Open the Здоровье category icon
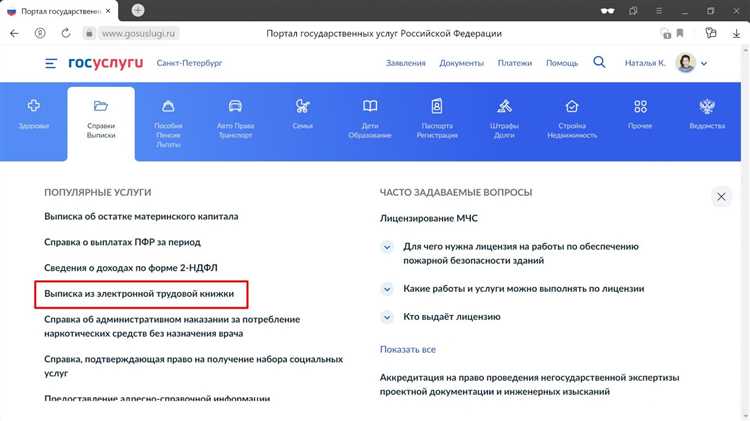This screenshot has width=750, height=421. (x=33, y=106)
